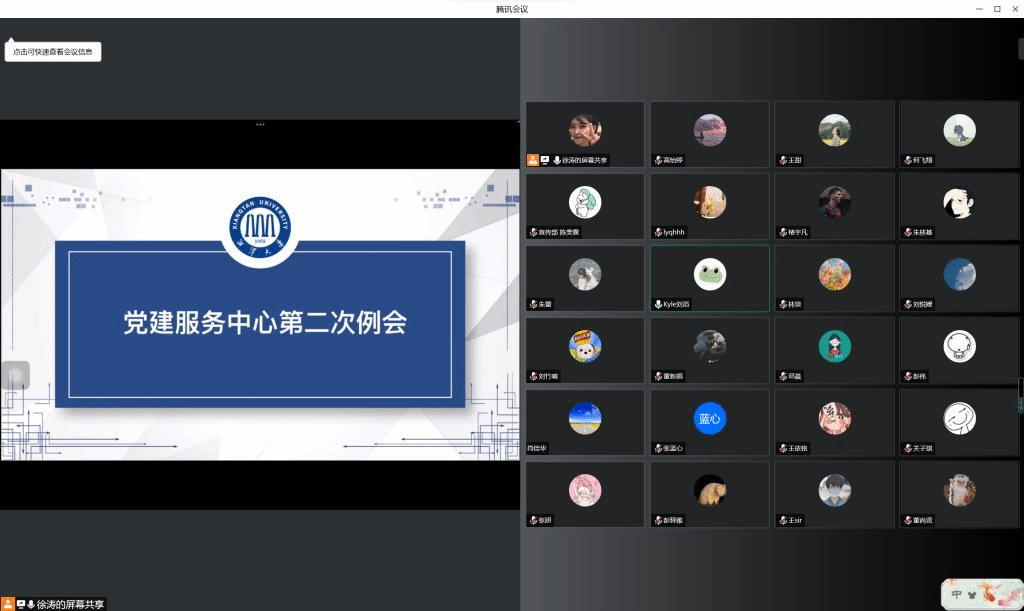This screenshot has height=611, width=1024.
Task: Click the muted mic icon beside lyqhhh
Action: pos(657,232)
